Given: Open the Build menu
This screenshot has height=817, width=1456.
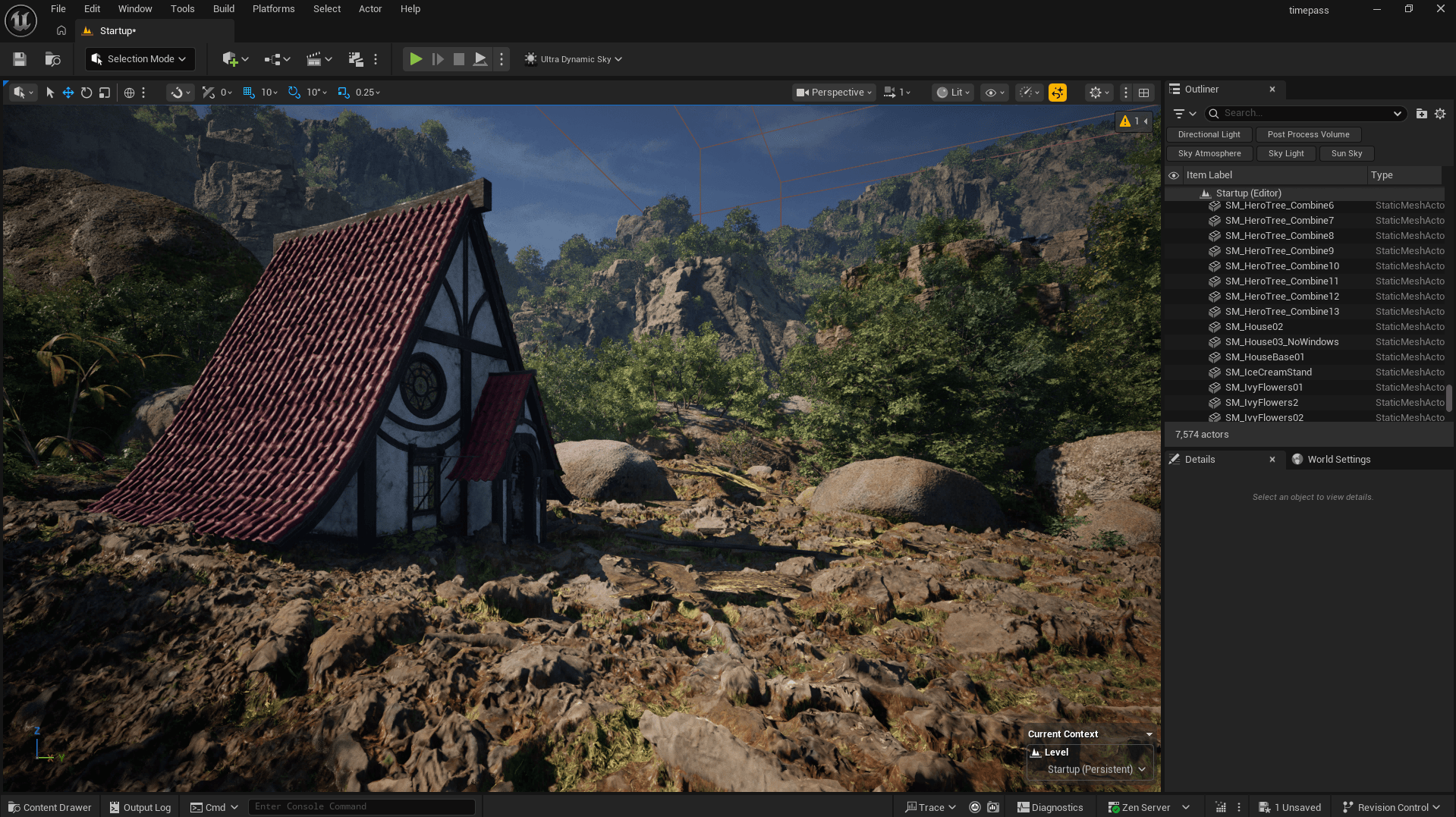Looking at the screenshot, I should (223, 9).
